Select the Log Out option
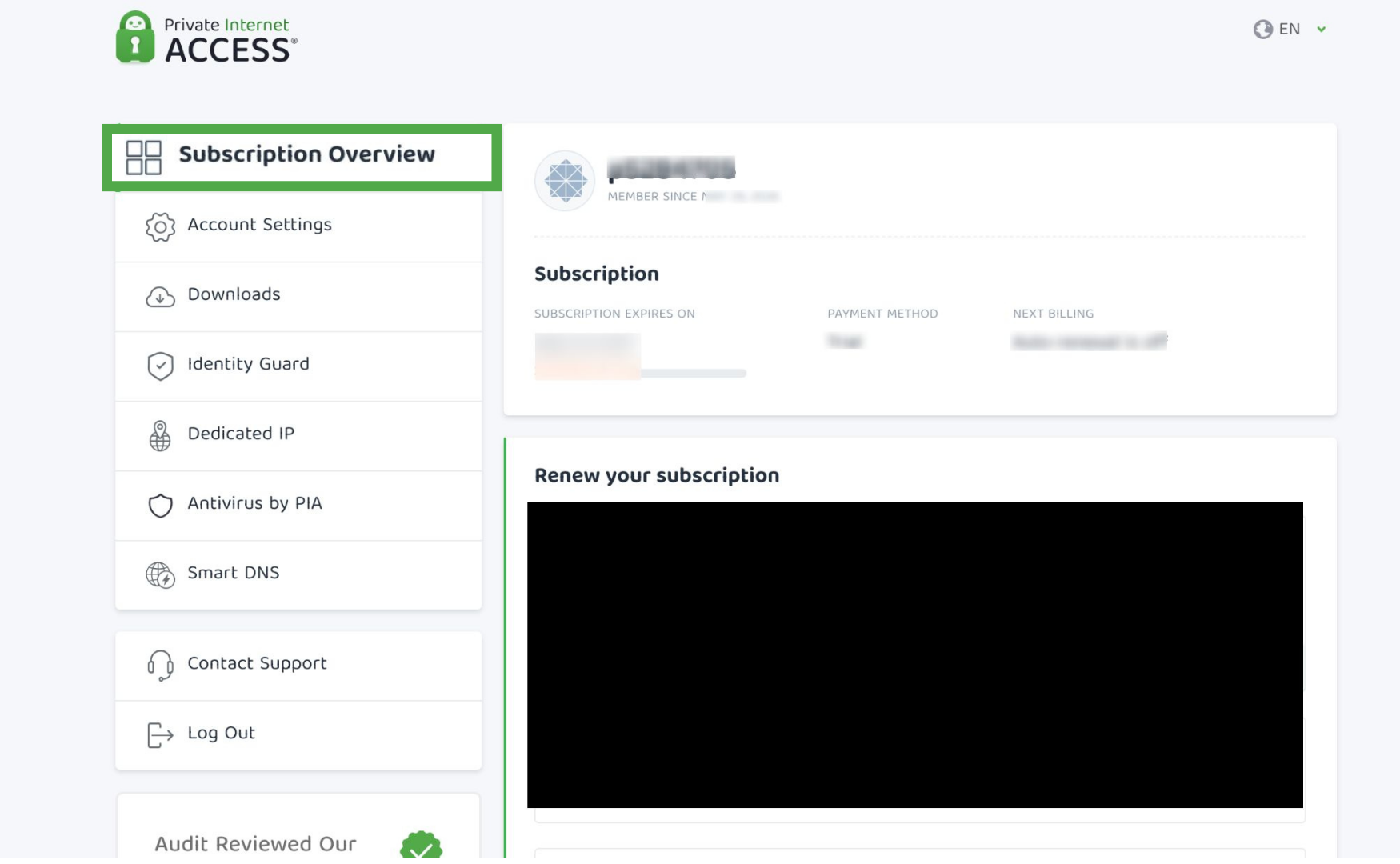 (x=298, y=735)
